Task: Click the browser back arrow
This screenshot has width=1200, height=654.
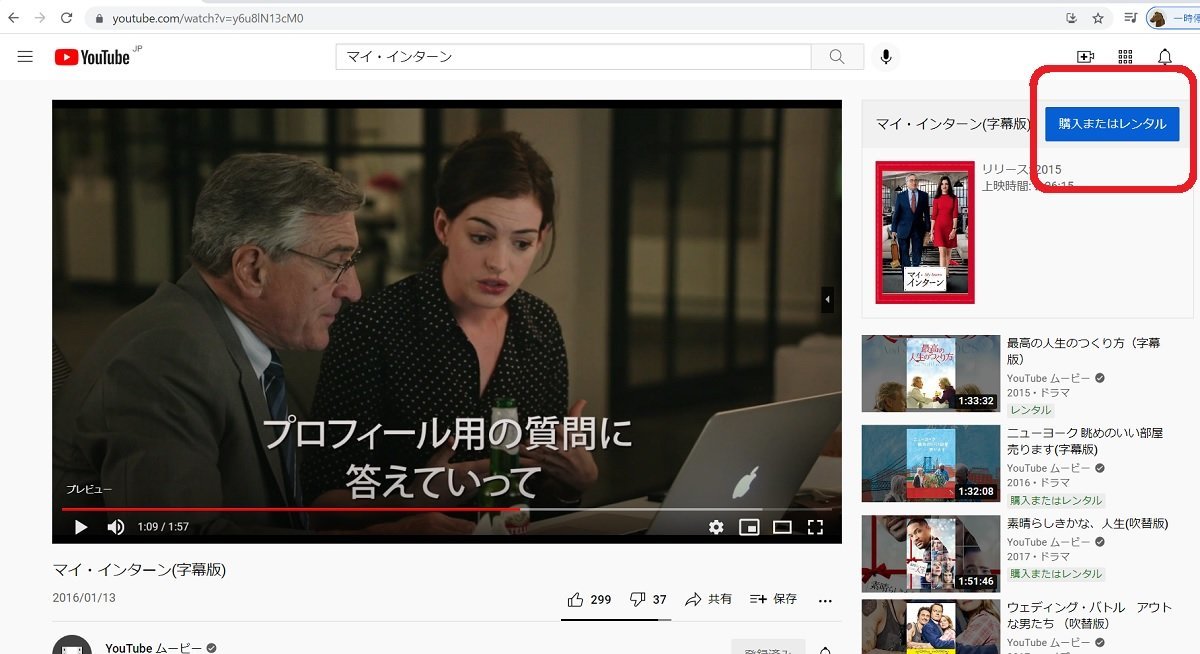Action: click(14, 18)
